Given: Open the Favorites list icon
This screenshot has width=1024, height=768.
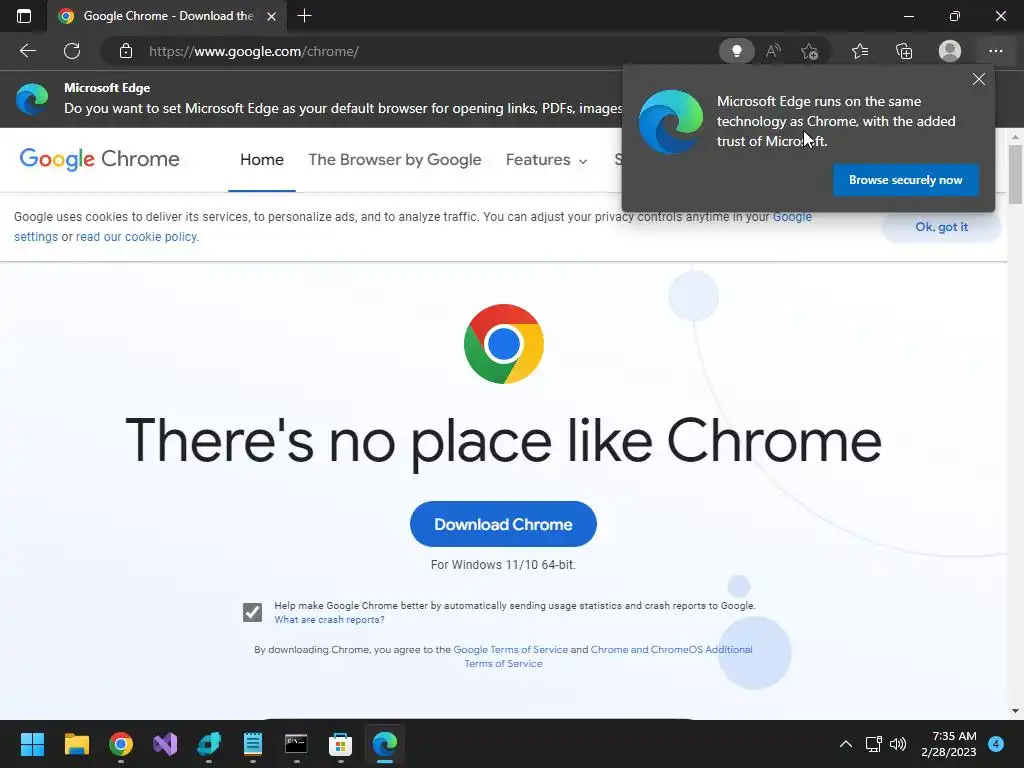Looking at the screenshot, I should point(860,51).
